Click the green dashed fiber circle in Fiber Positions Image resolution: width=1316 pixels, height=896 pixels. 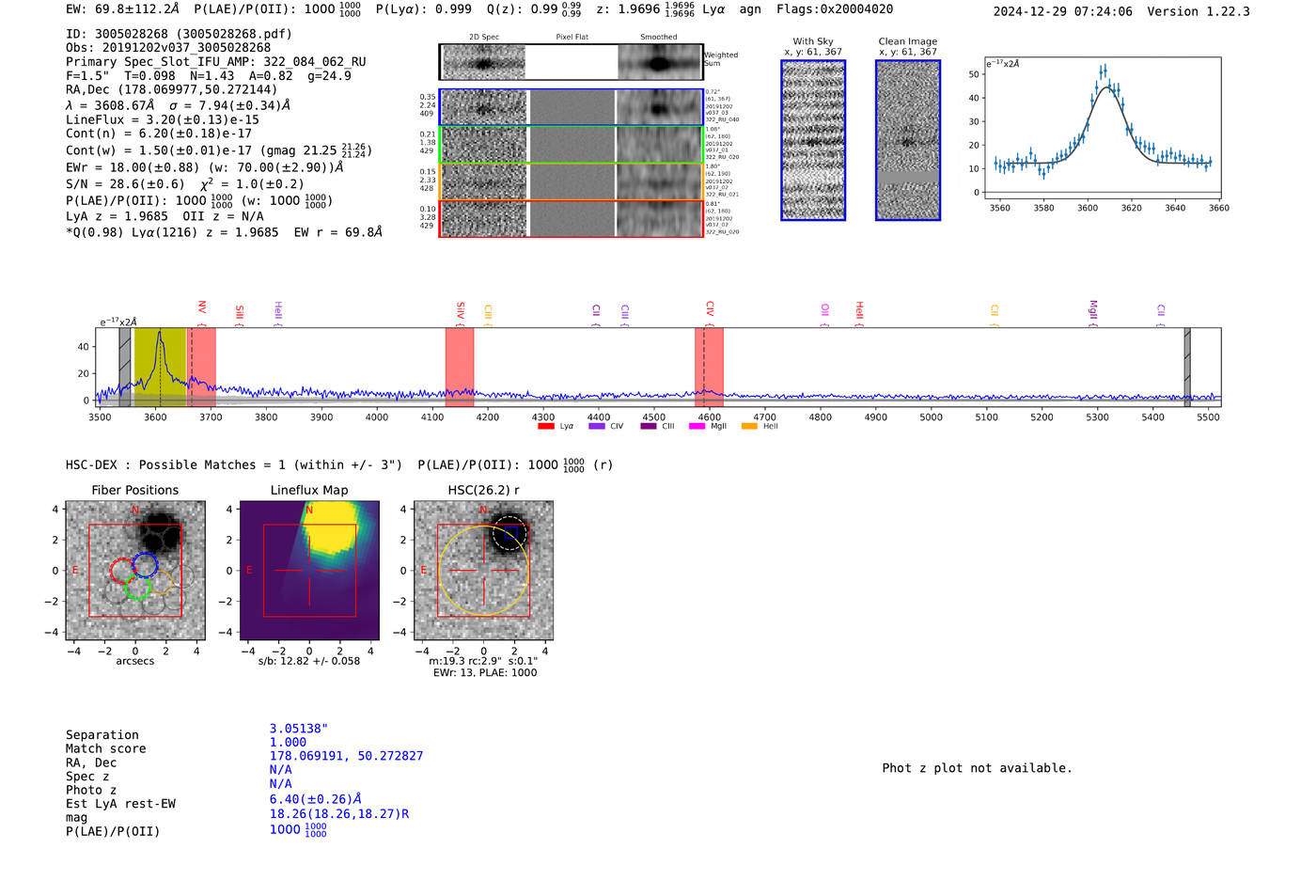tap(137, 588)
